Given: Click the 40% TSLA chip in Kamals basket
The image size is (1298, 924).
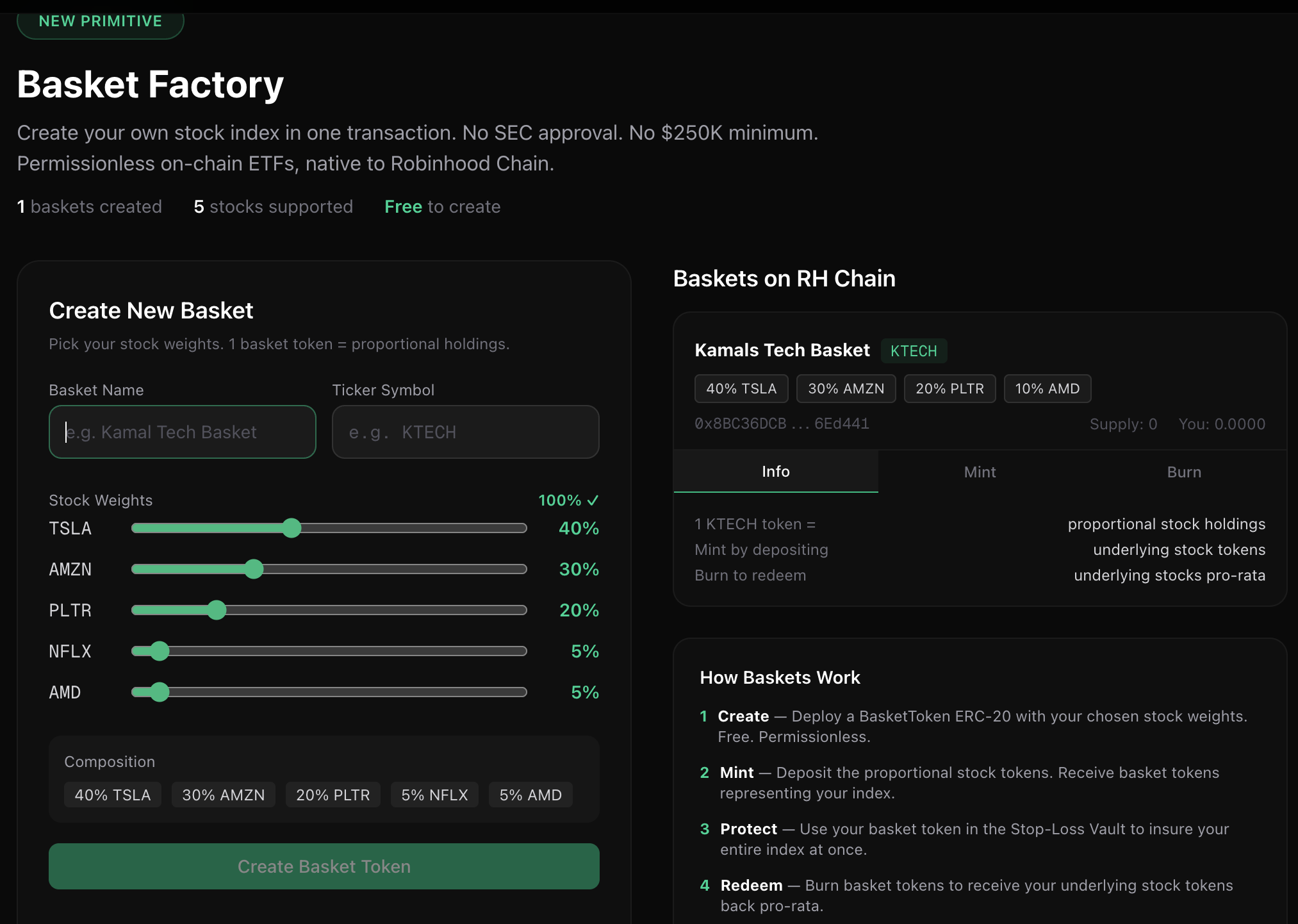Looking at the screenshot, I should 741,389.
